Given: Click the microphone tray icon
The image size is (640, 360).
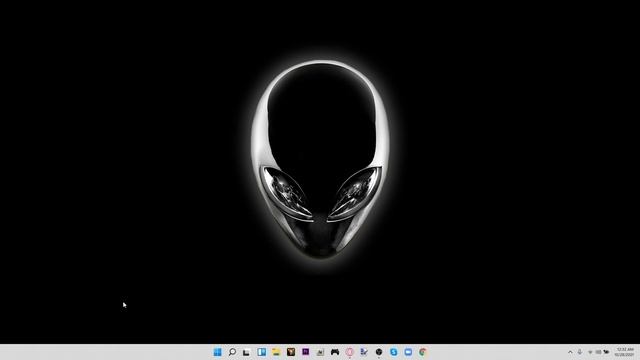Looking at the screenshot, I should point(580,352).
